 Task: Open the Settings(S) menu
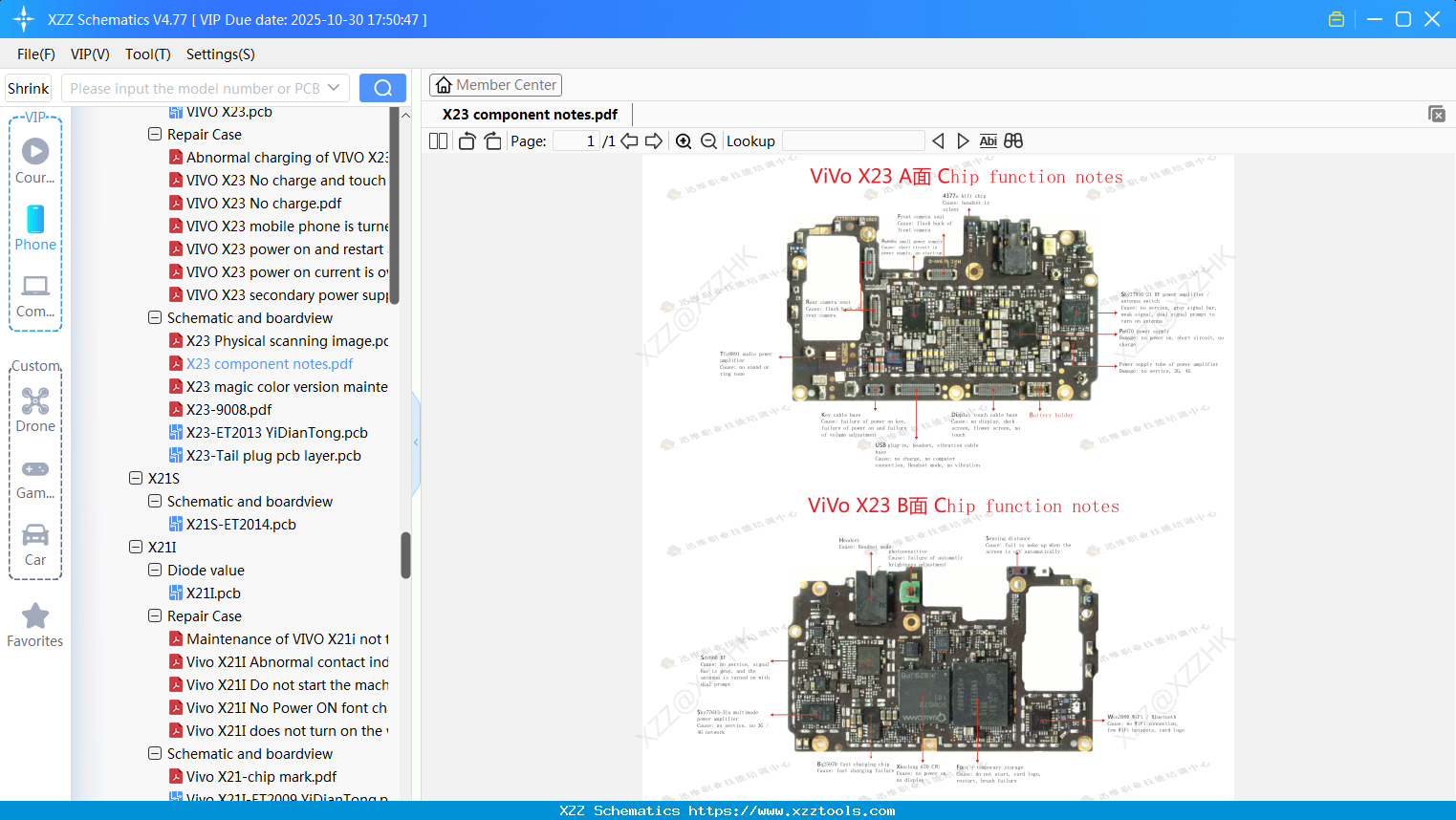click(220, 54)
